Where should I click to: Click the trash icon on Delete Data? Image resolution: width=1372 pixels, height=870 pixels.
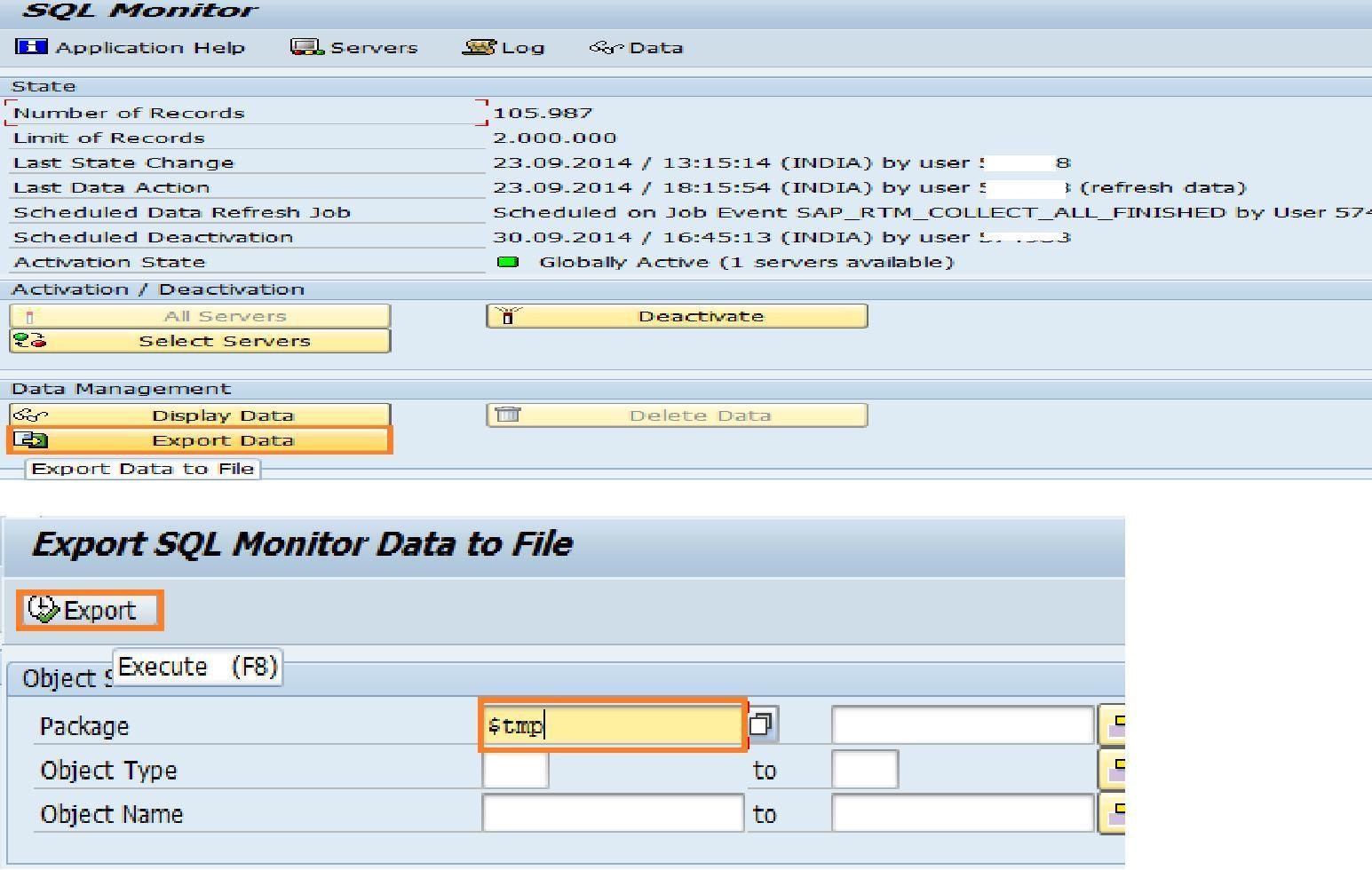pos(506,414)
